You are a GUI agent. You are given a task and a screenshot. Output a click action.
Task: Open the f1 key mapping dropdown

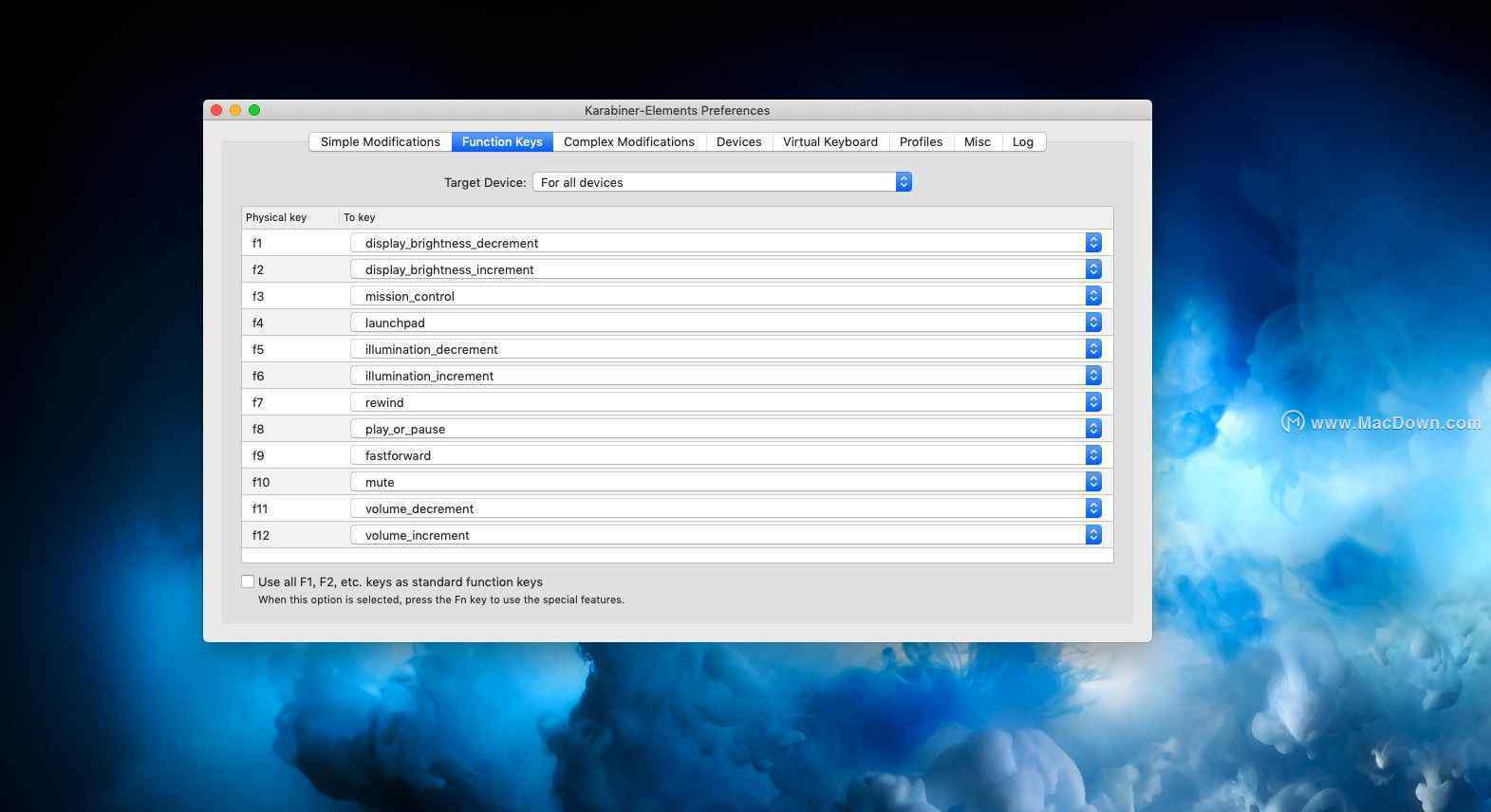(x=726, y=243)
